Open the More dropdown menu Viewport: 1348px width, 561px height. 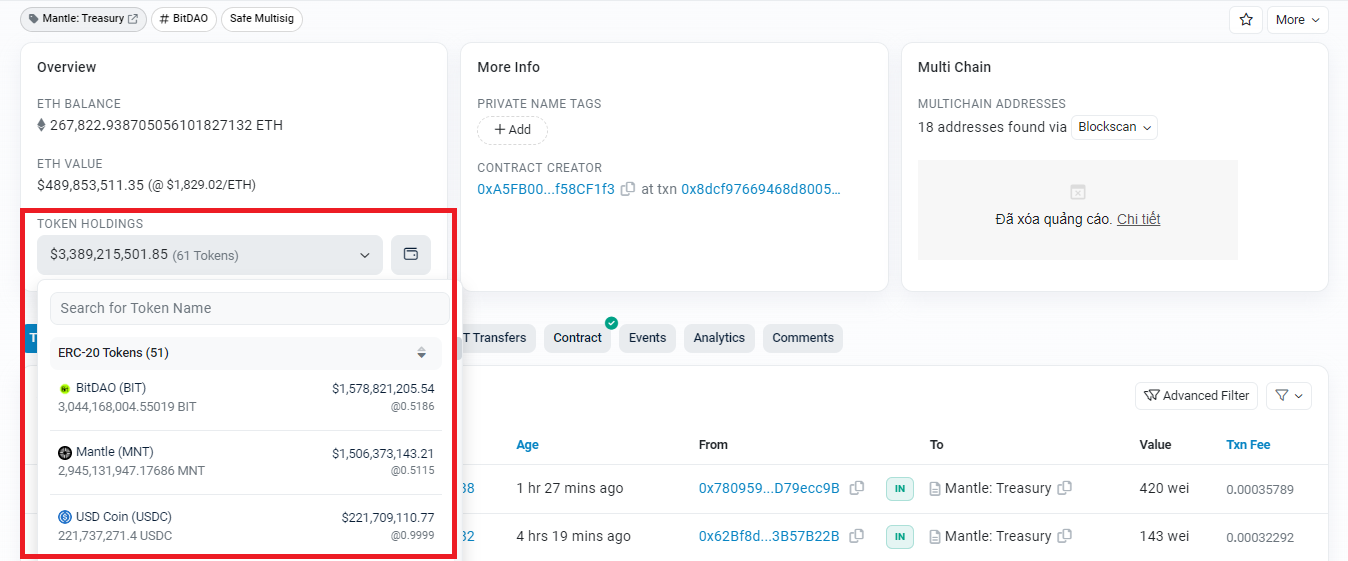(1297, 19)
